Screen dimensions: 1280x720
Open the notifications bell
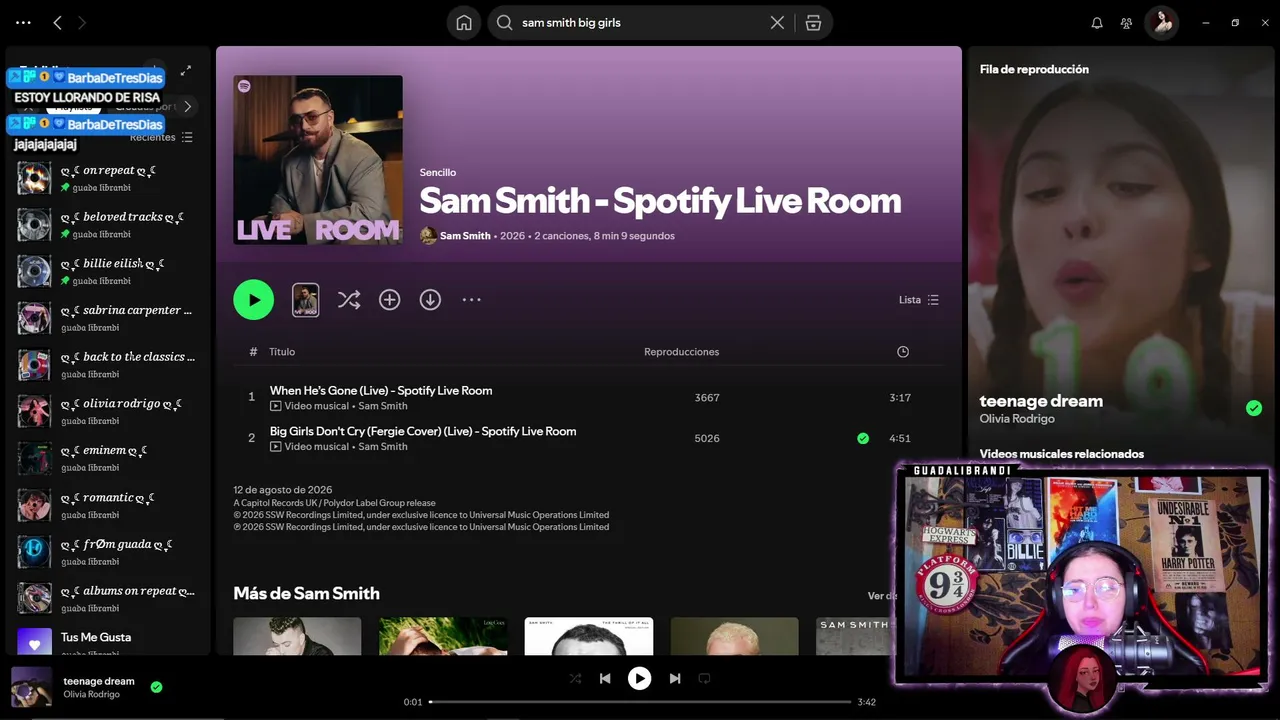pyautogui.click(x=1097, y=22)
